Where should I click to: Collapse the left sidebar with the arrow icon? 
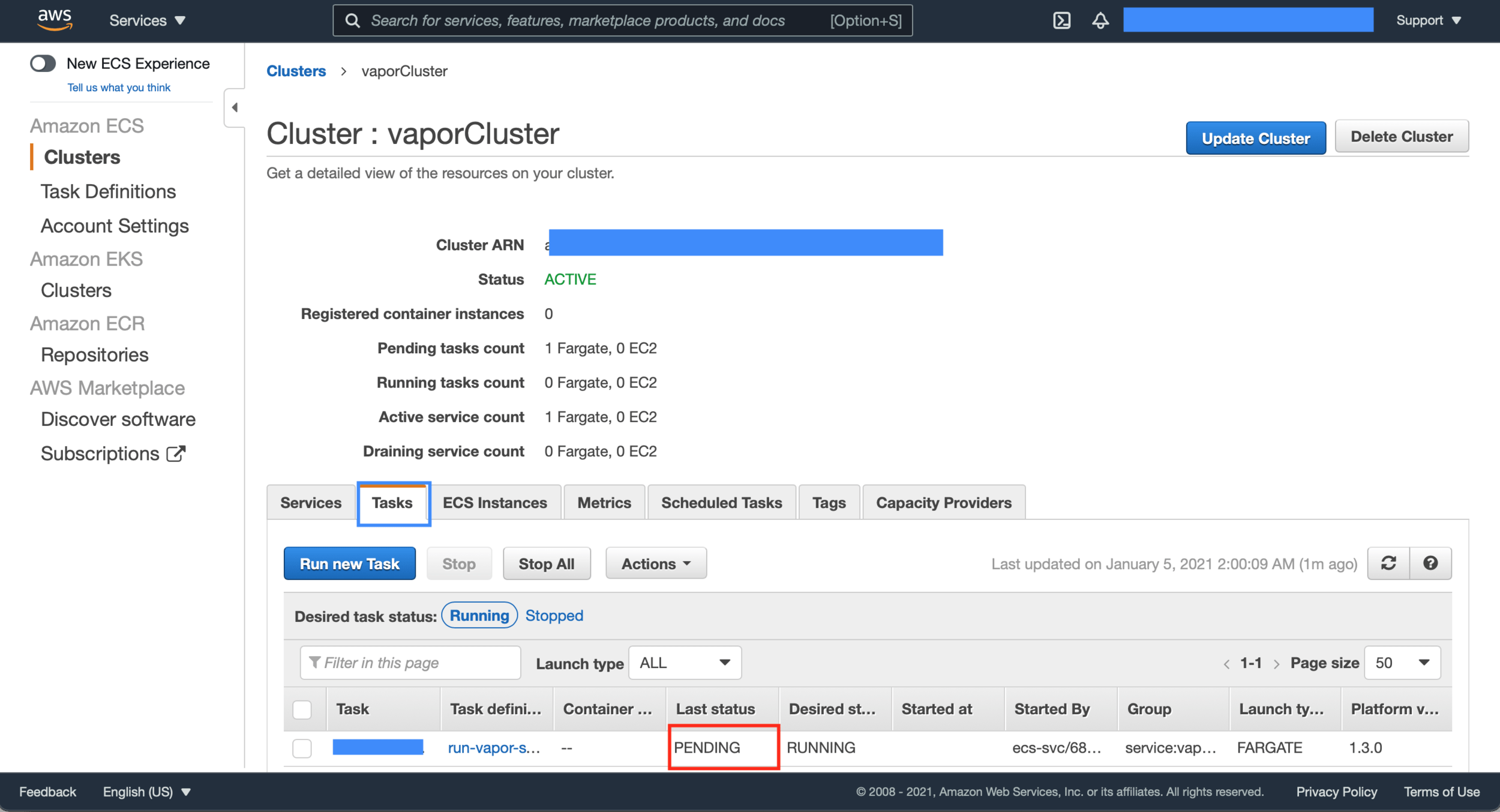[235, 107]
